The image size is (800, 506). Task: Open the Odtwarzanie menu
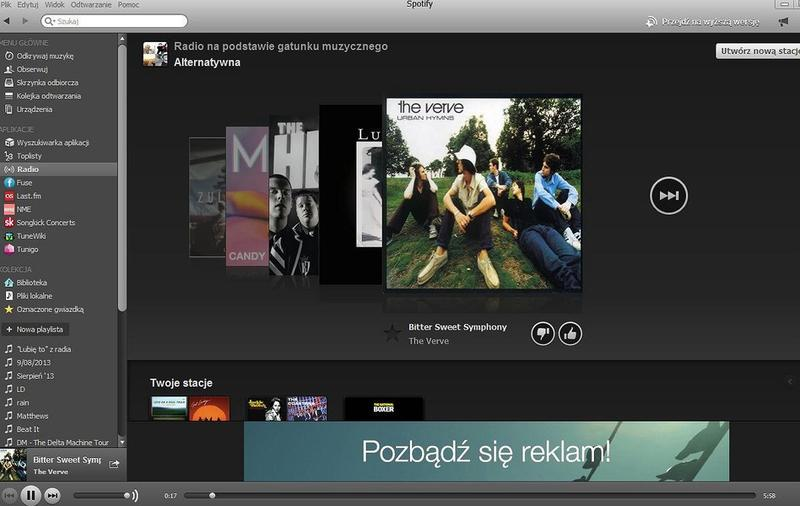[91, 5]
